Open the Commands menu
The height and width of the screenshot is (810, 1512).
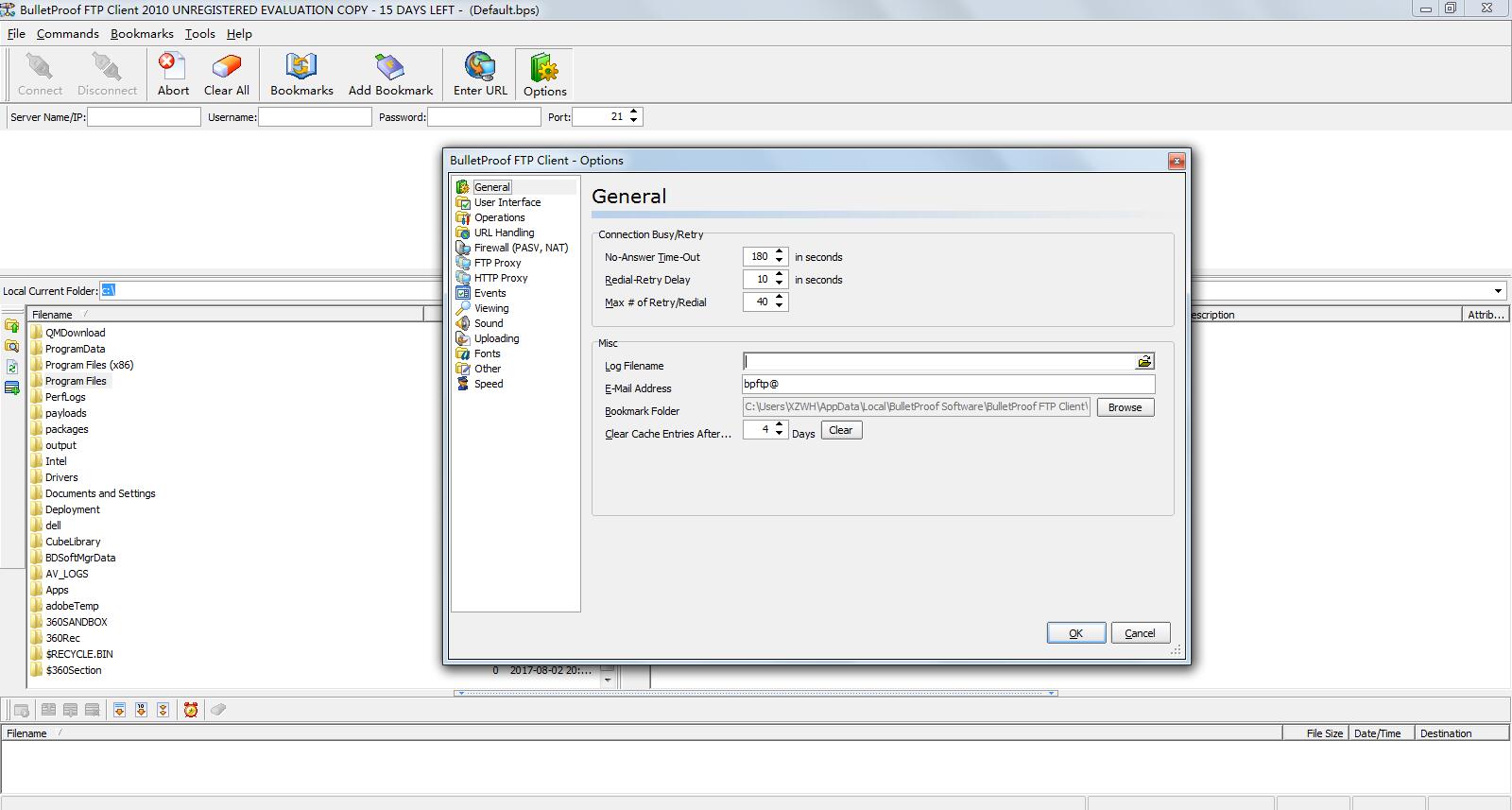coord(67,33)
